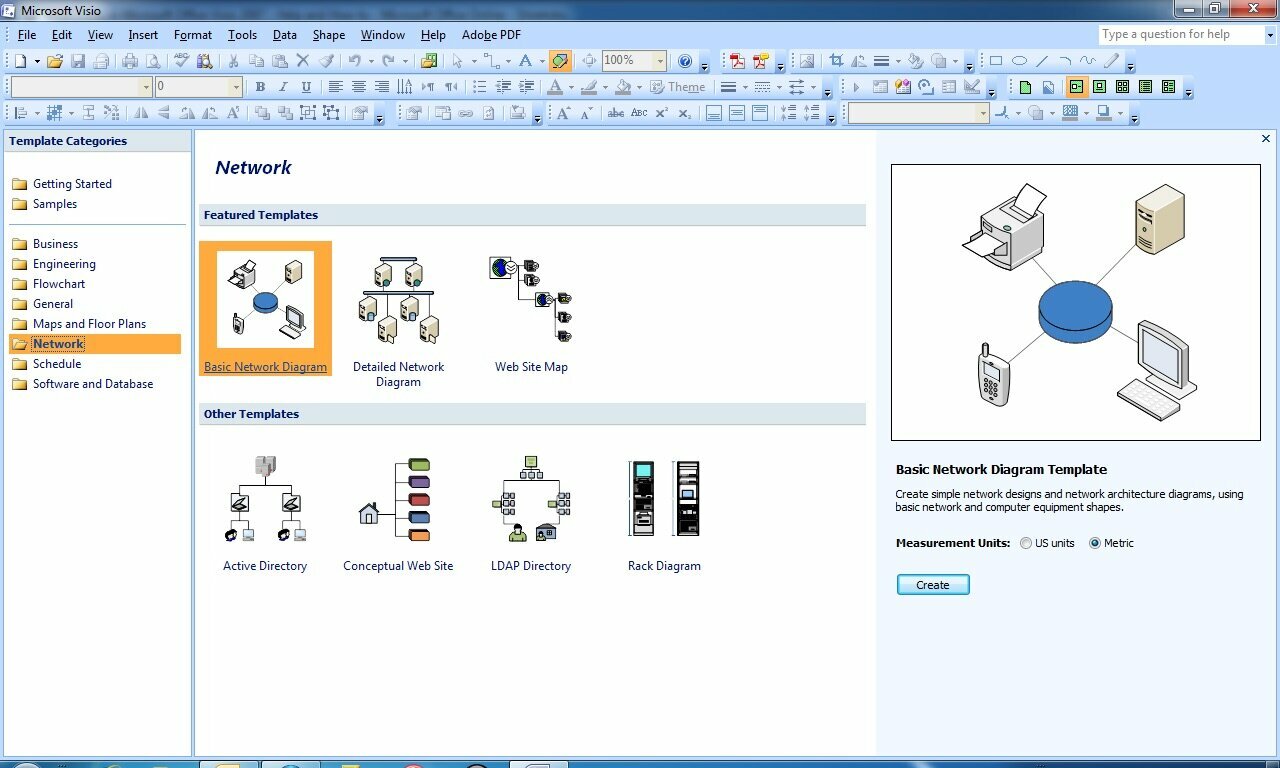The image size is (1280, 768).
Task: Toggle Bold formatting button
Action: [x=260, y=87]
